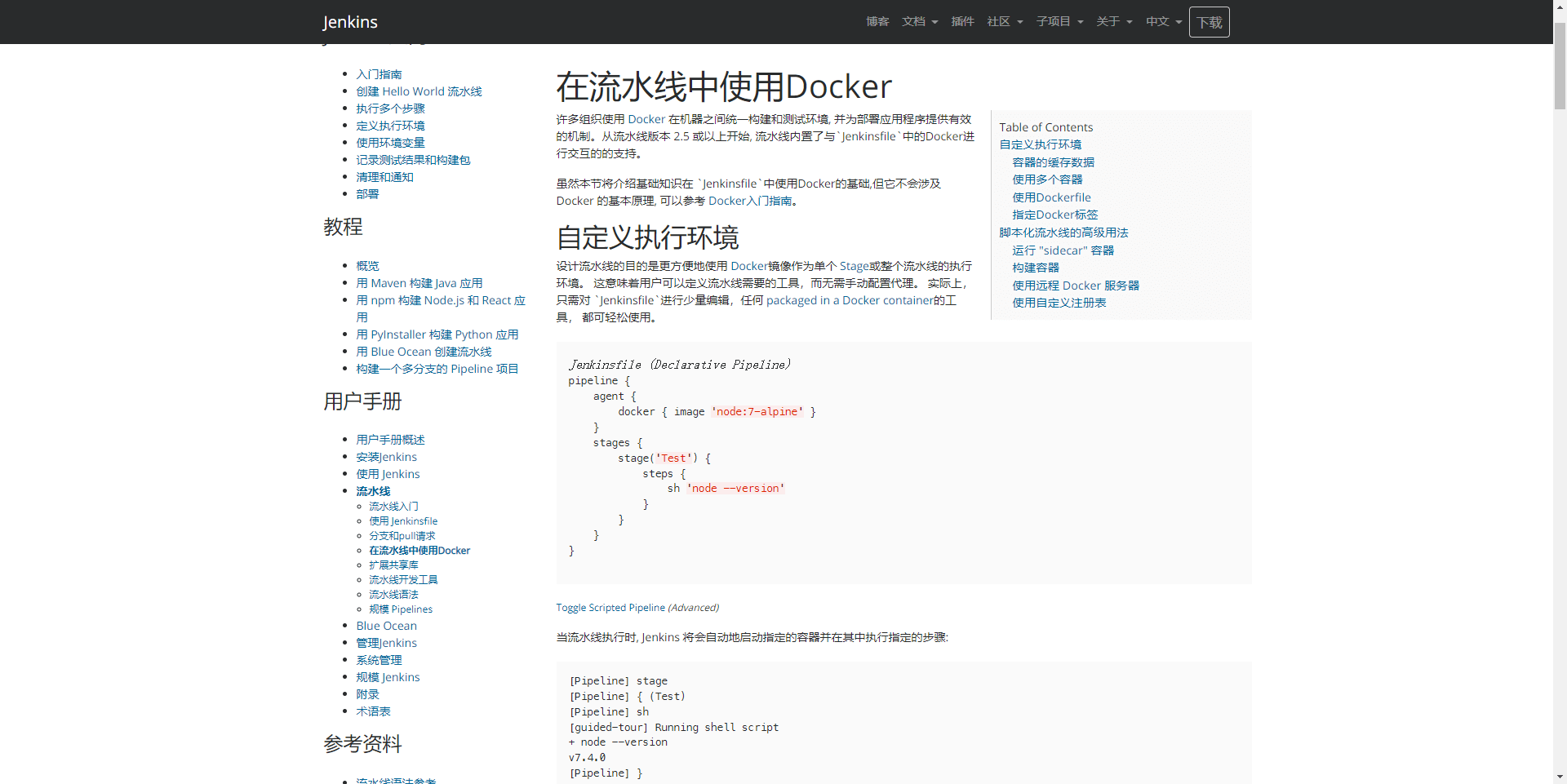Follow the Docker link in intro paragraph
The width and height of the screenshot is (1567, 784).
click(646, 119)
